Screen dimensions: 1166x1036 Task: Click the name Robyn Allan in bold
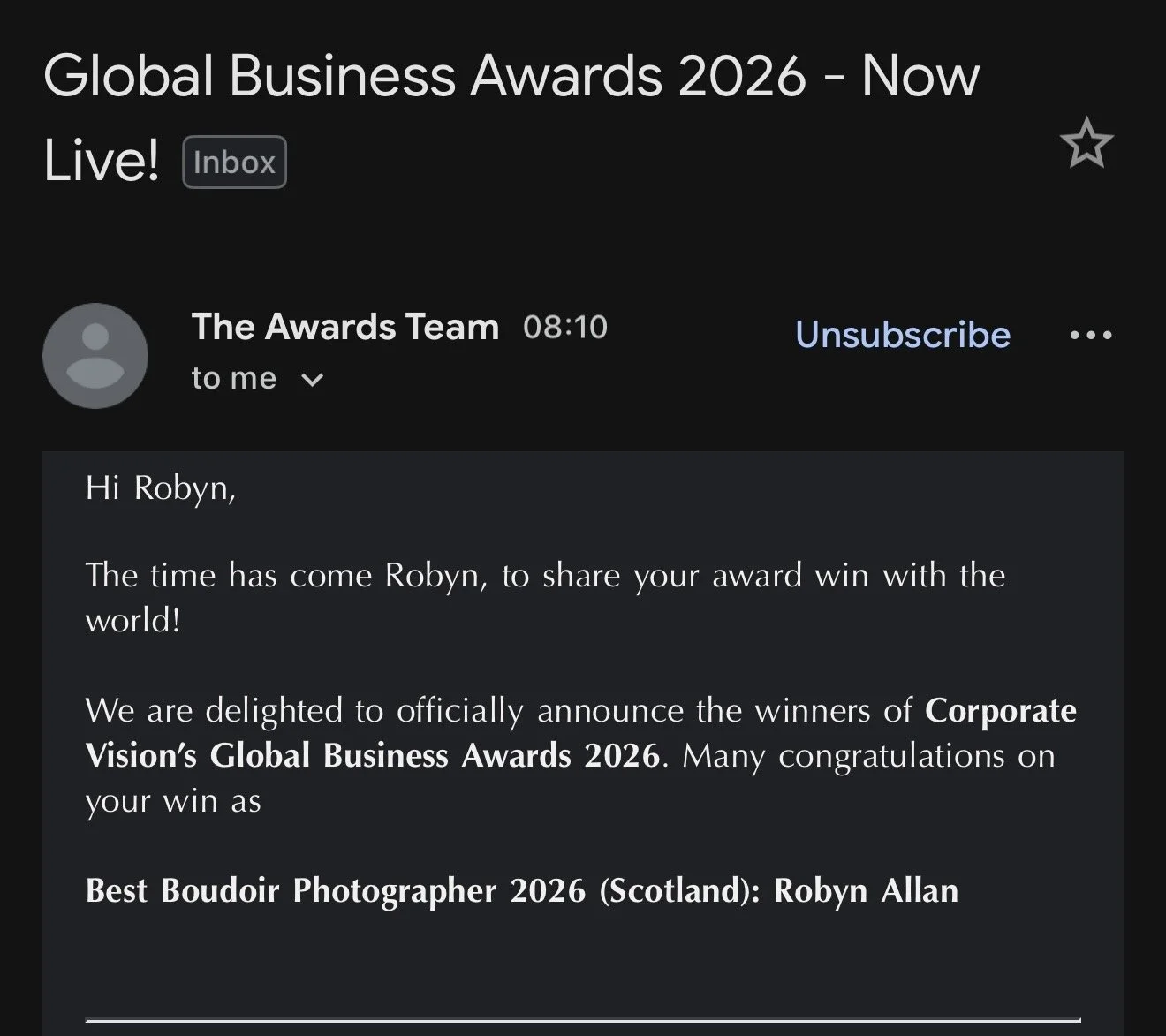[866, 891]
